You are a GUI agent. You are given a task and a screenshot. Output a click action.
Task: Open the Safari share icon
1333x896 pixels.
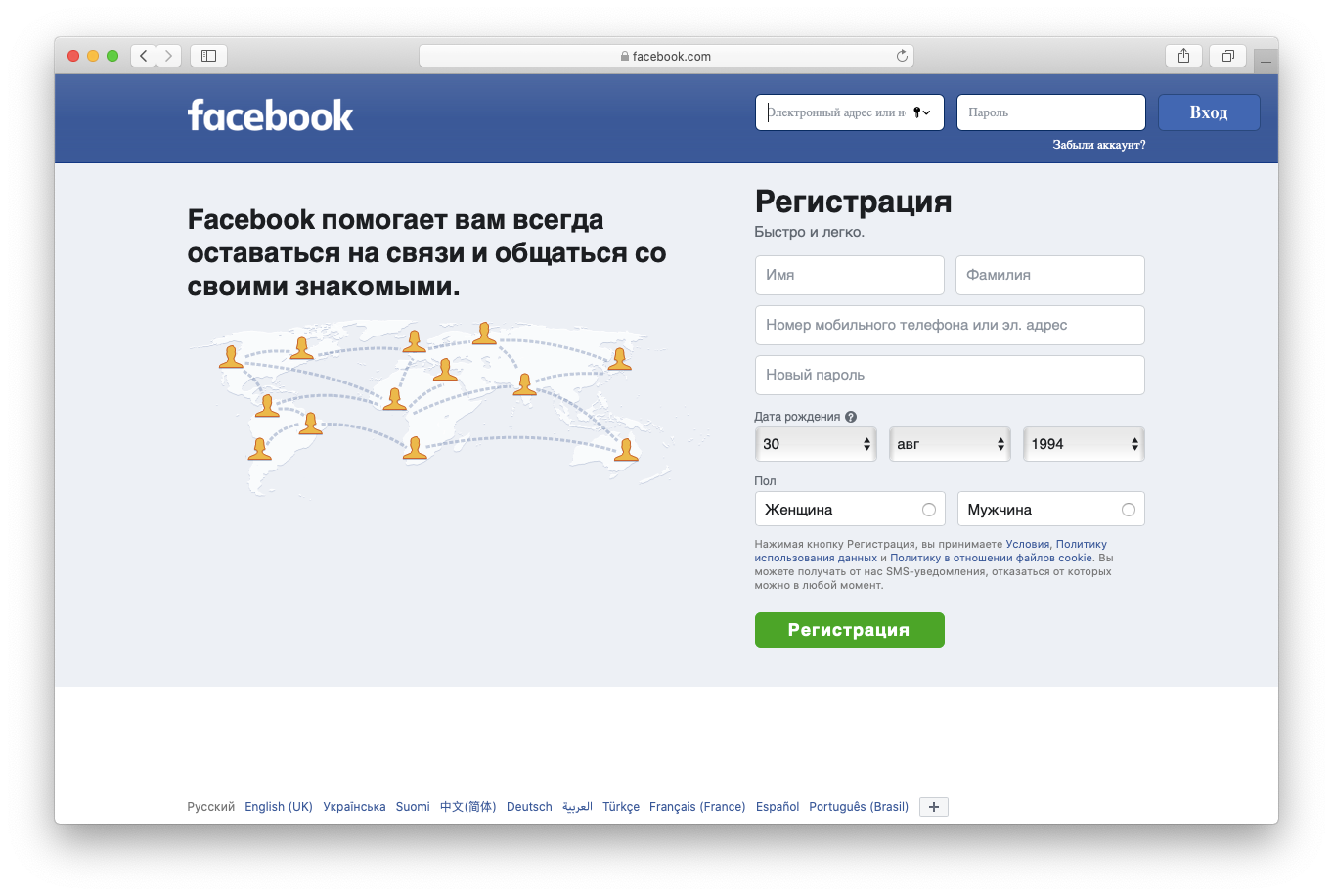tap(1183, 56)
